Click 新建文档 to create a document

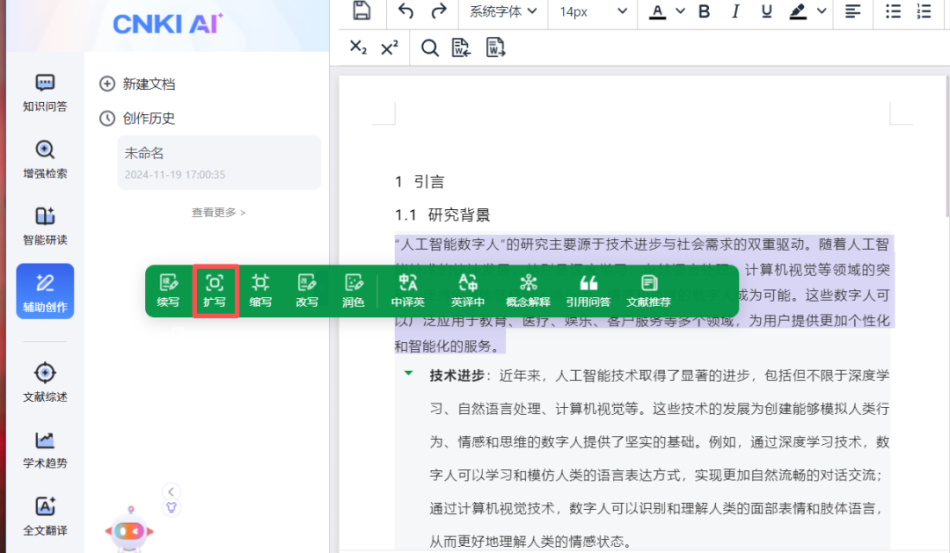[x=138, y=84]
